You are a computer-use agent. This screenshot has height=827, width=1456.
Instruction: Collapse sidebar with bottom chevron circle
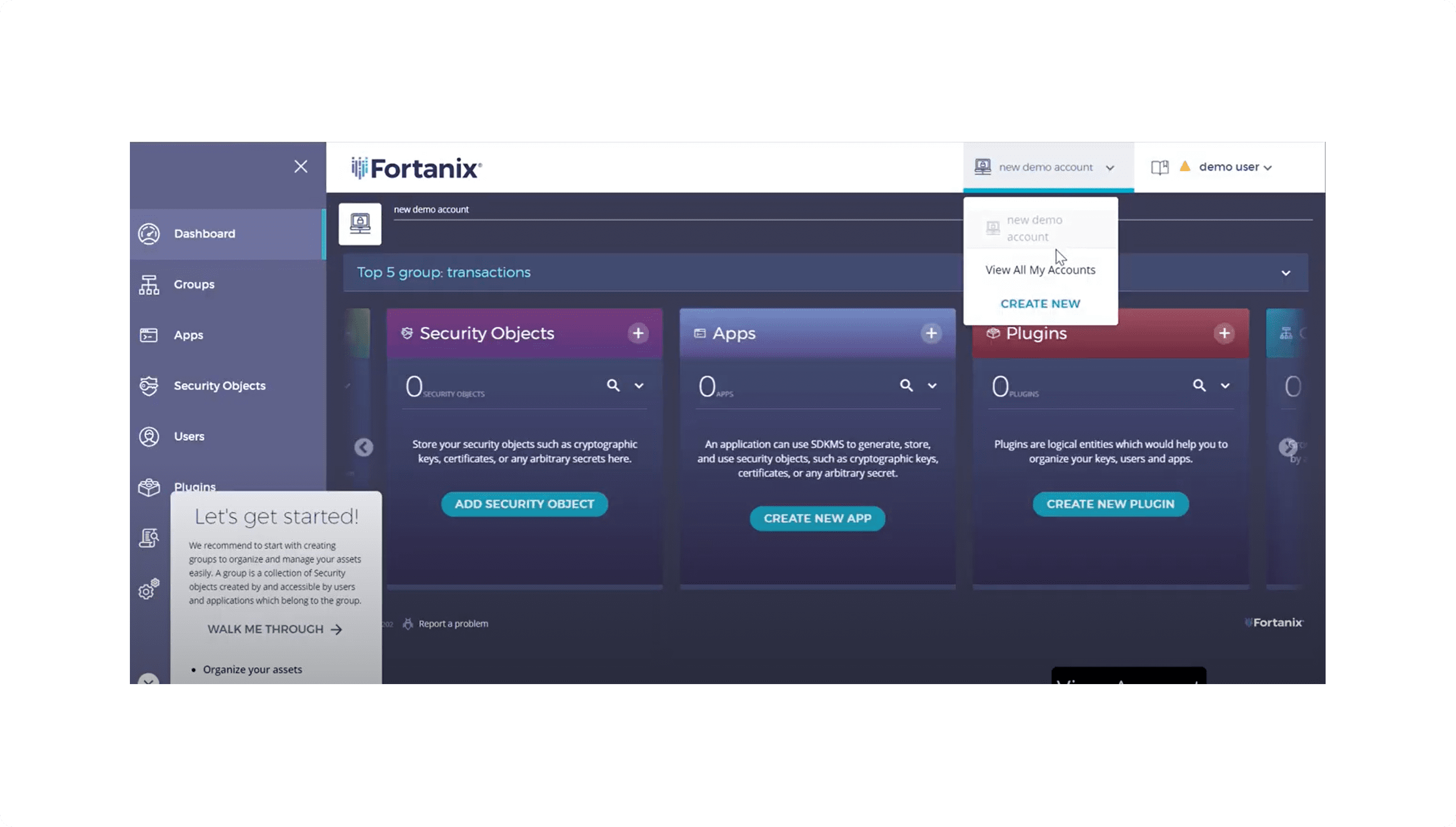tap(148, 679)
